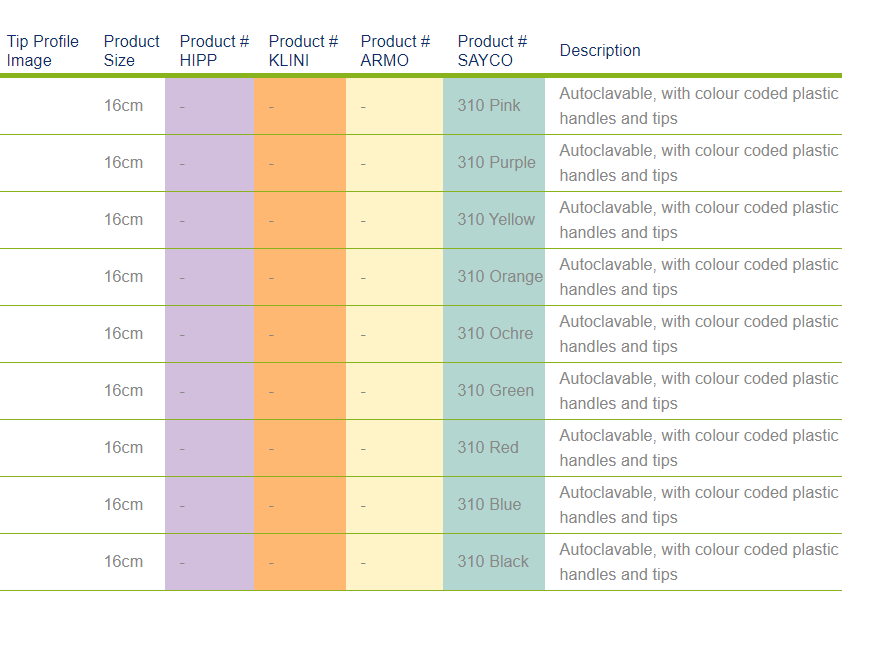
Task: Click the 310 Ochre product number
Action: tap(495, 334)
